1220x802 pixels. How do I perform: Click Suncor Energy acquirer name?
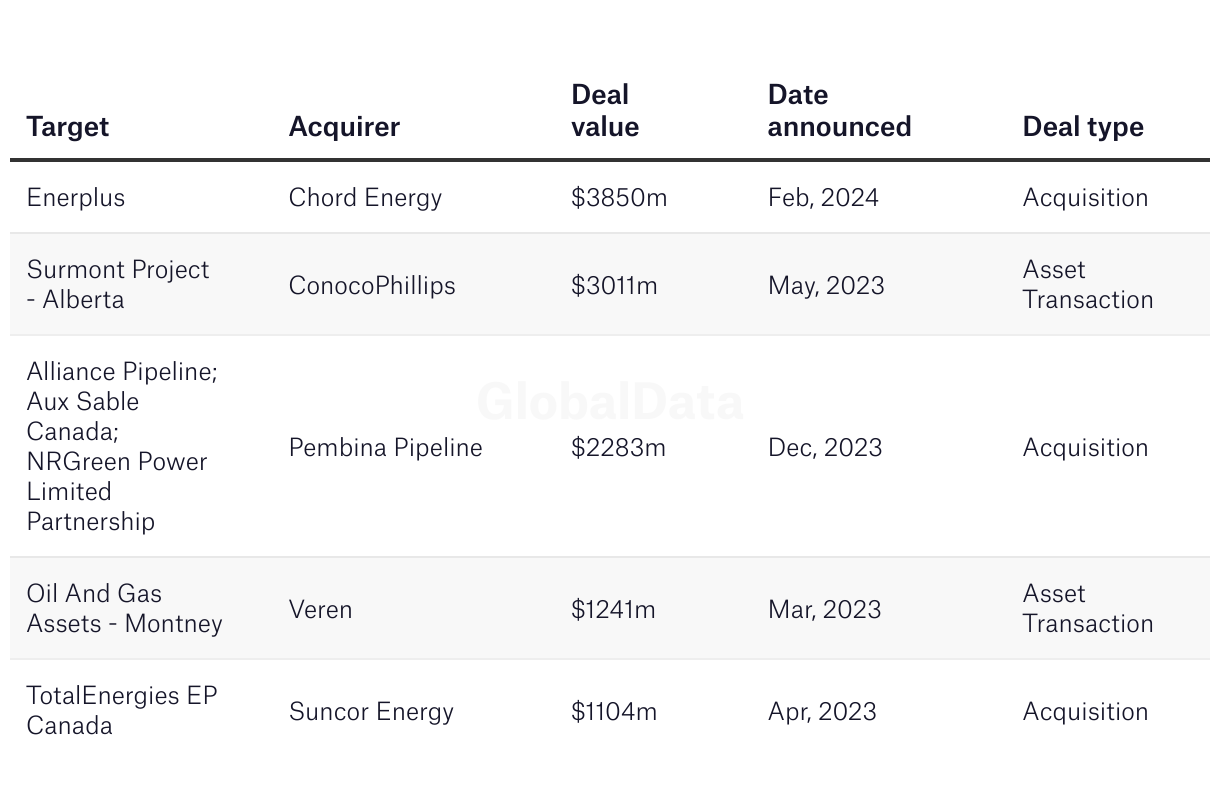[371, 711]
